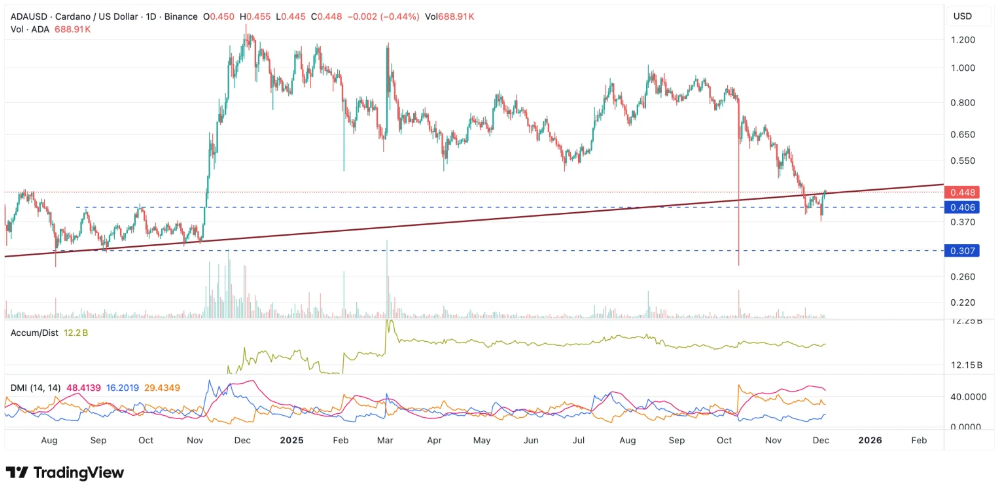Select the dashed horizontal line at 0.307
Screen dimensions: 1002x489
point(500,250)
